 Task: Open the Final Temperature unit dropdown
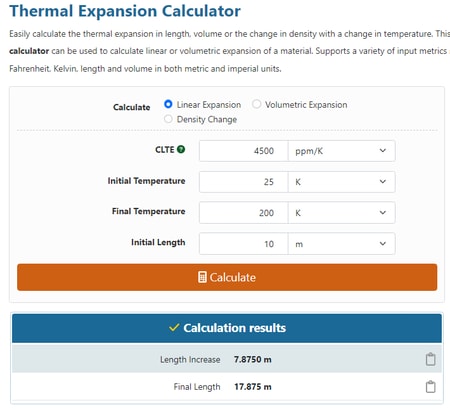[342, 213]
